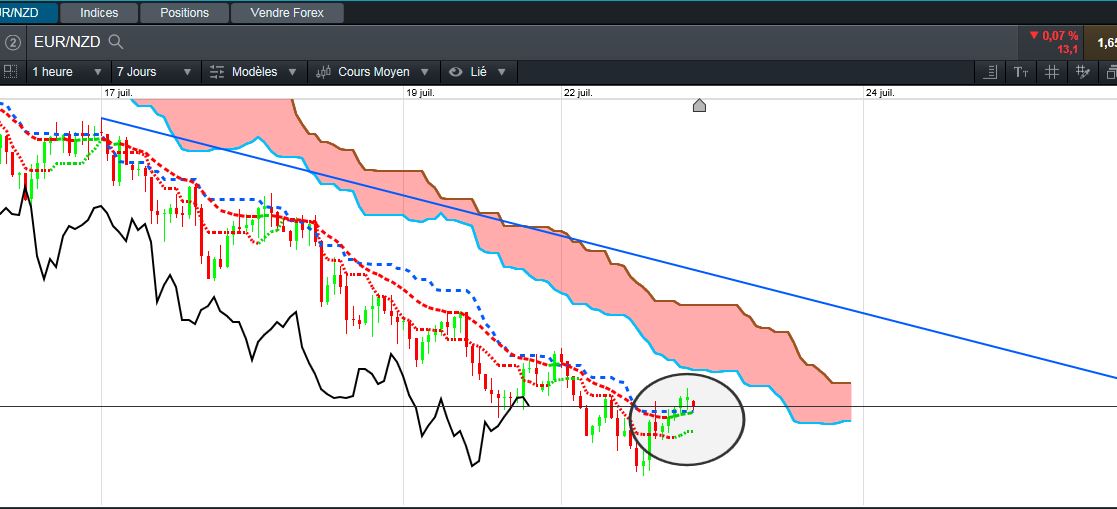Toggle the chart grid lines icon
Image resolution: width=1117 pixels, height=509 pixels.
click(1052, 72)
